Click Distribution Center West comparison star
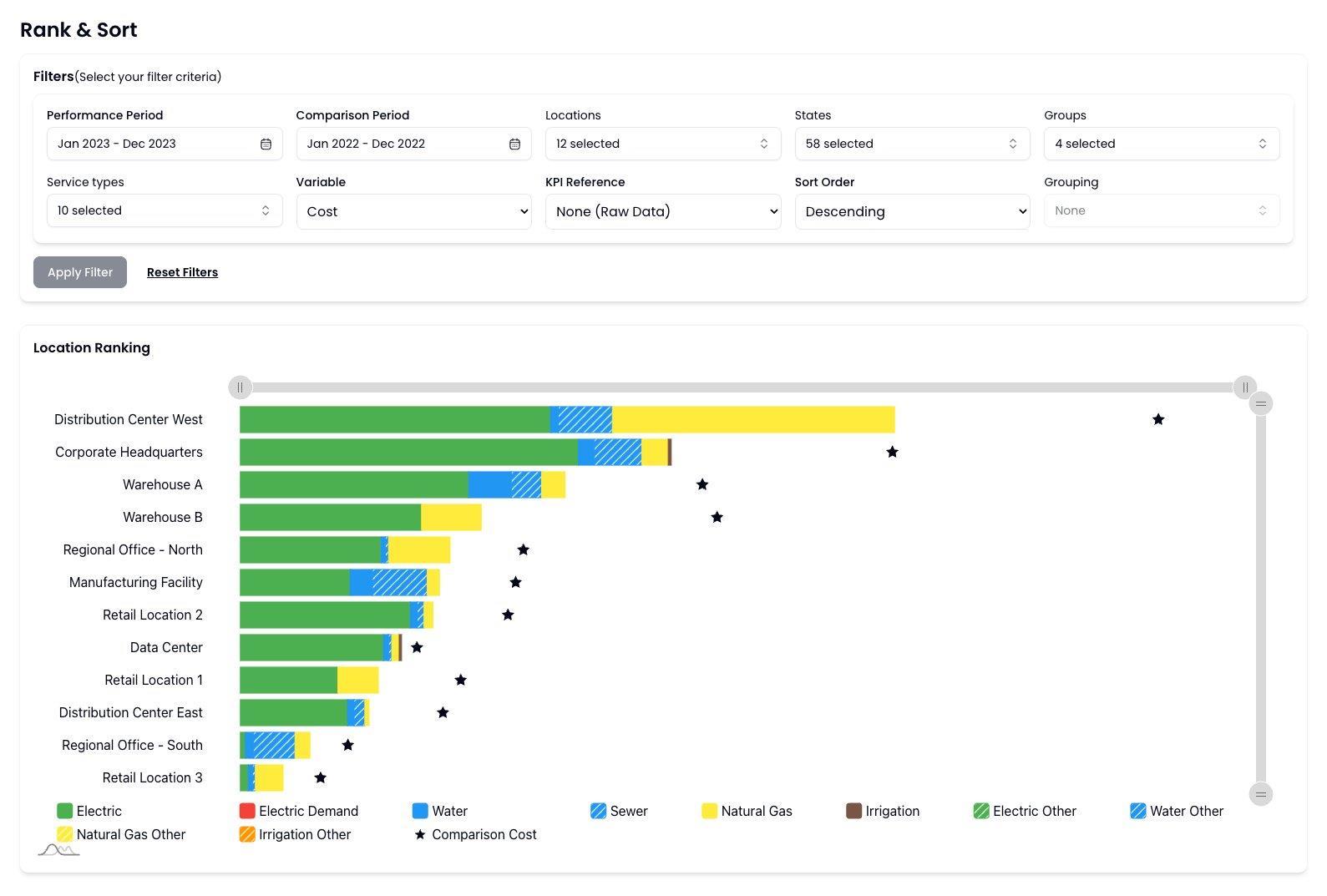The height and width of the screenshot is (896, 1327). click(x=1158, y=419)
